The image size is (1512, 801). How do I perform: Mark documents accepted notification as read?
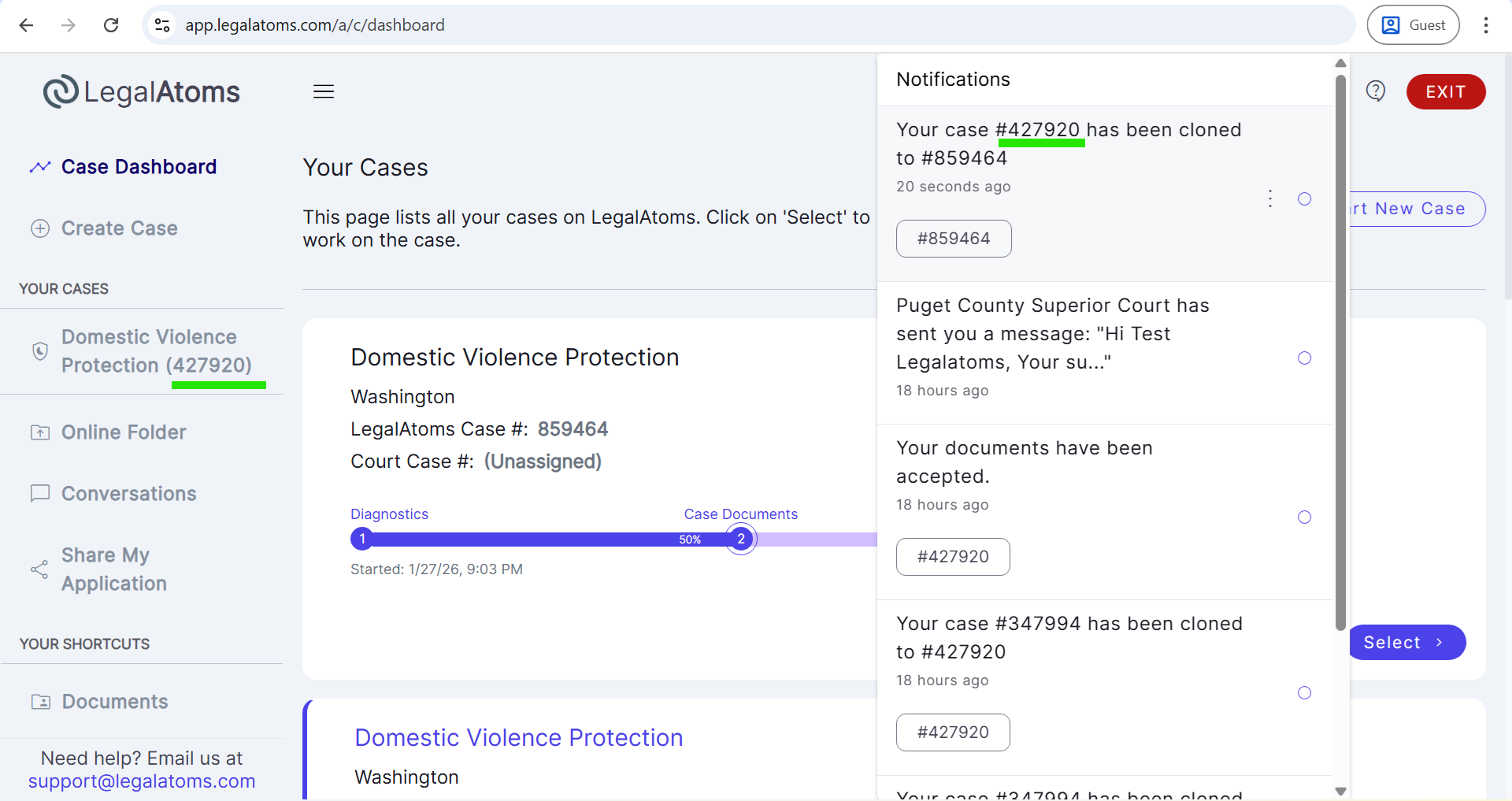[1304, 517]
